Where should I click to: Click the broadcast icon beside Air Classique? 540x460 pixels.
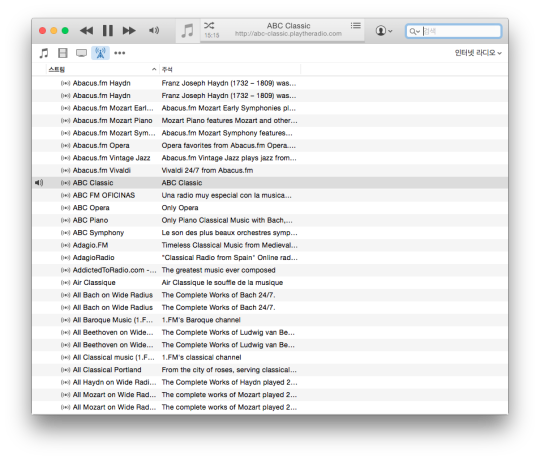[x=65, y=283]
